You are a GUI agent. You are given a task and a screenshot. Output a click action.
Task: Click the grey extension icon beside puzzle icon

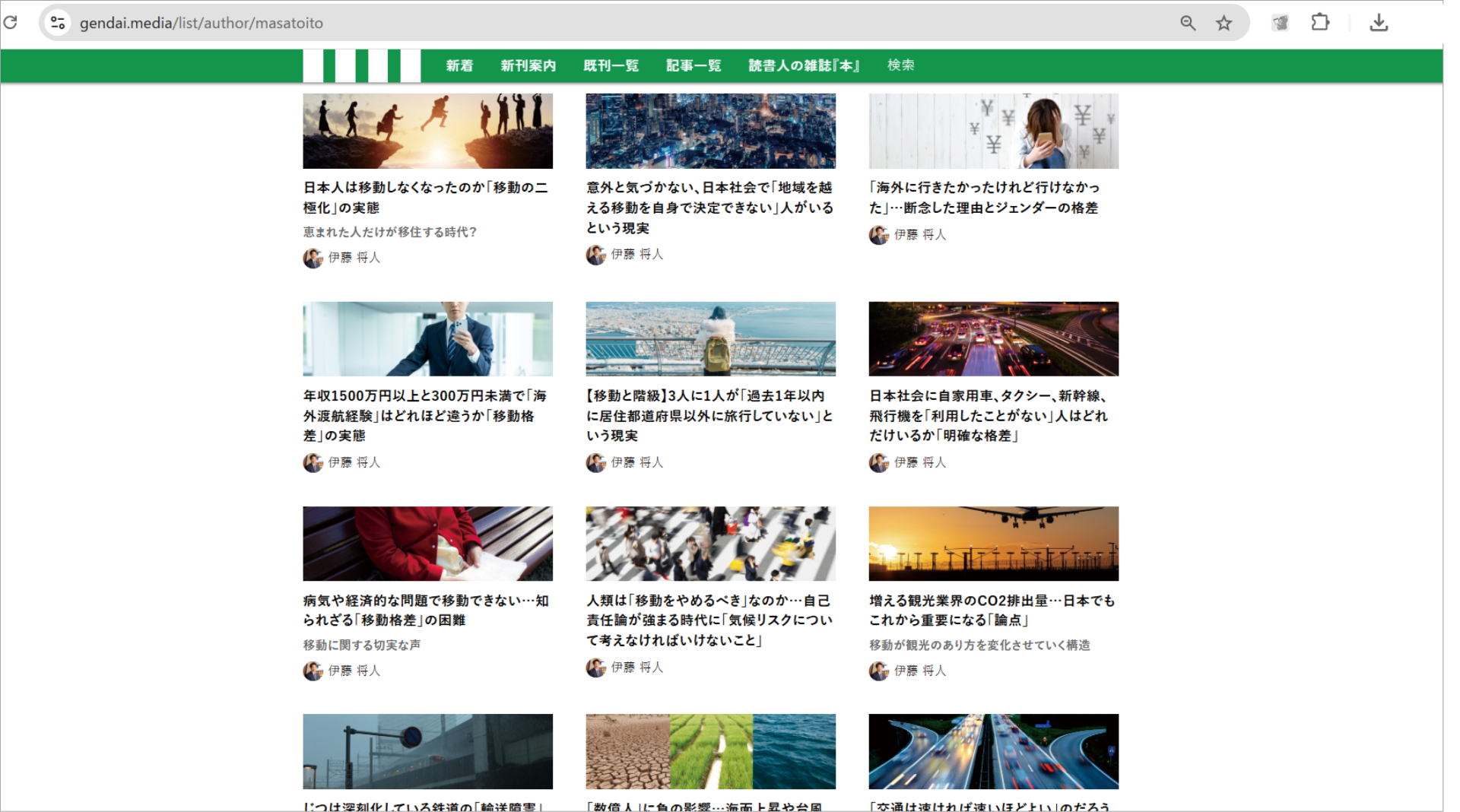[1281, 23]
